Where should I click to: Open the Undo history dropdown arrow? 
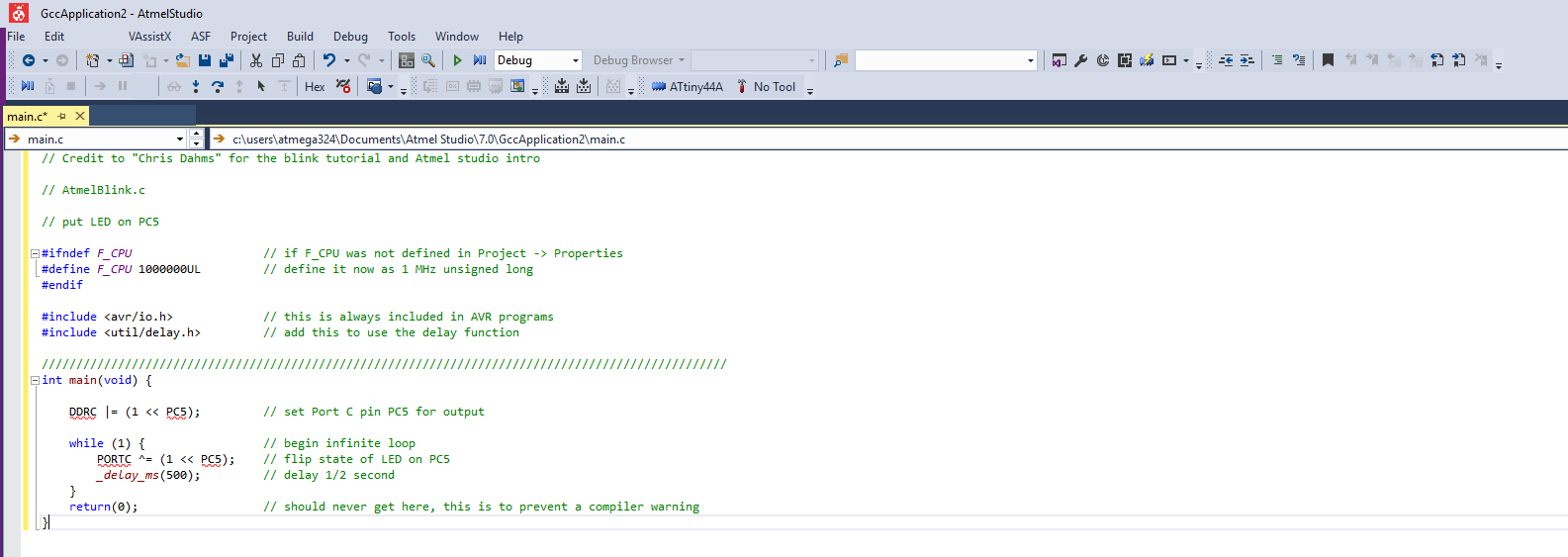click(346, 60)
